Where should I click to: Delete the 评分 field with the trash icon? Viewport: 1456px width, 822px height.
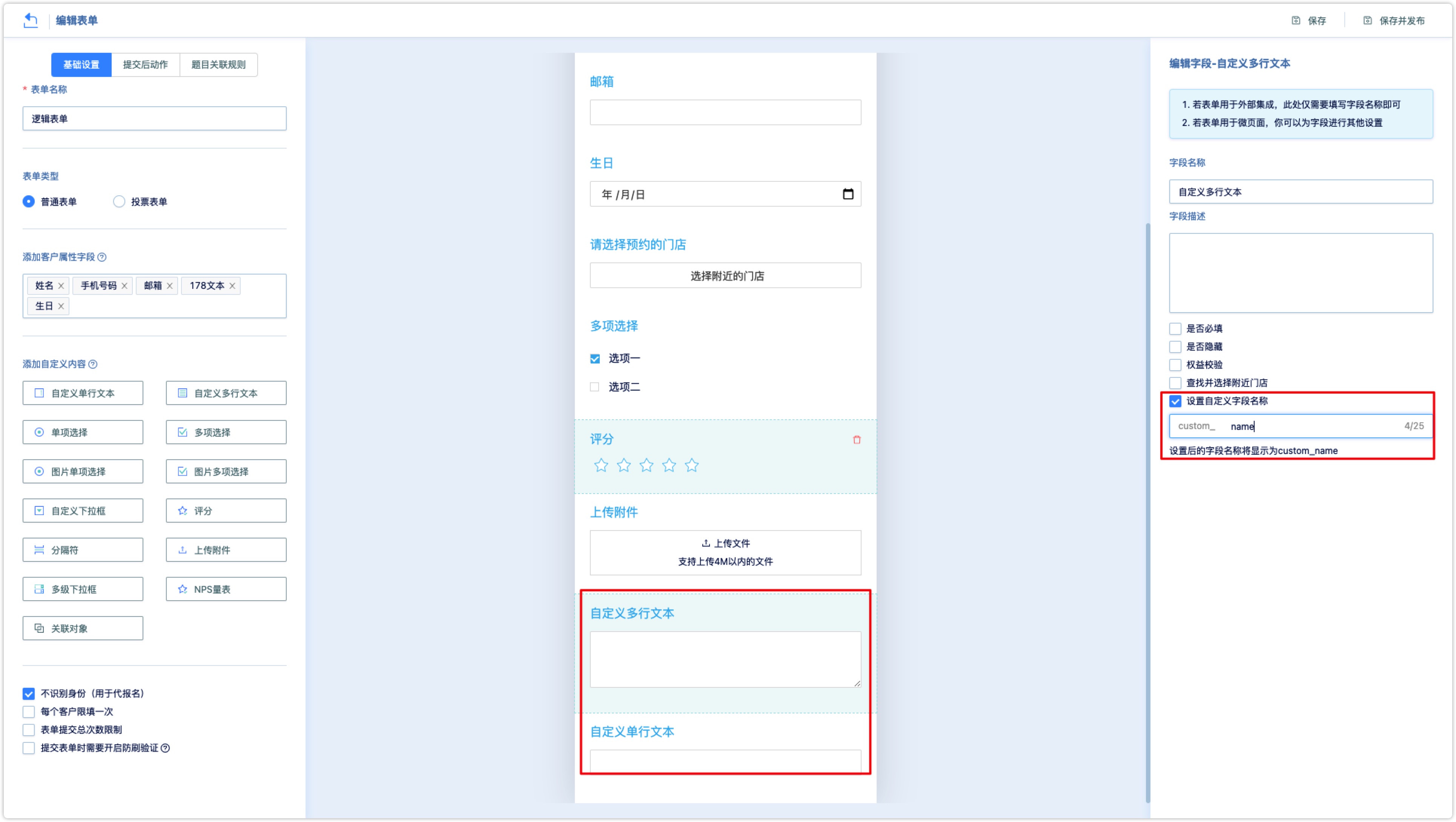(857, 440)
